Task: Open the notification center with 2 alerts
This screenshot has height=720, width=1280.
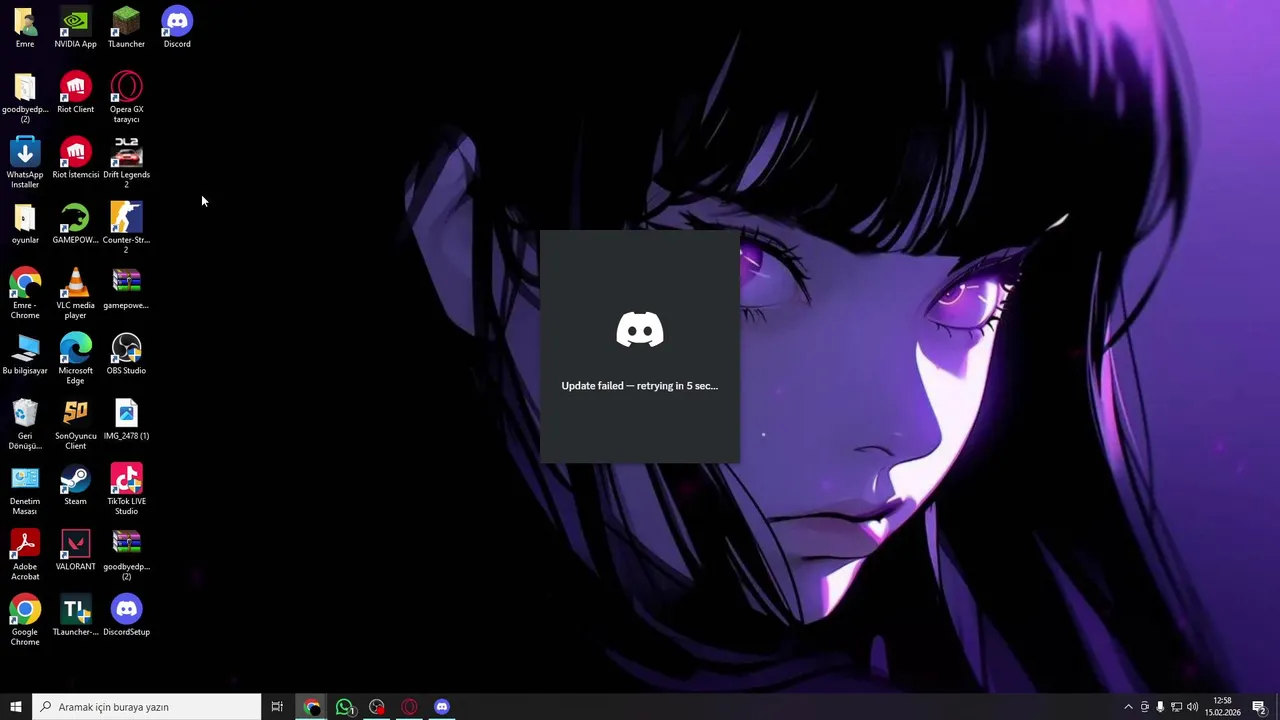Action: click(x=1260, y=707)
